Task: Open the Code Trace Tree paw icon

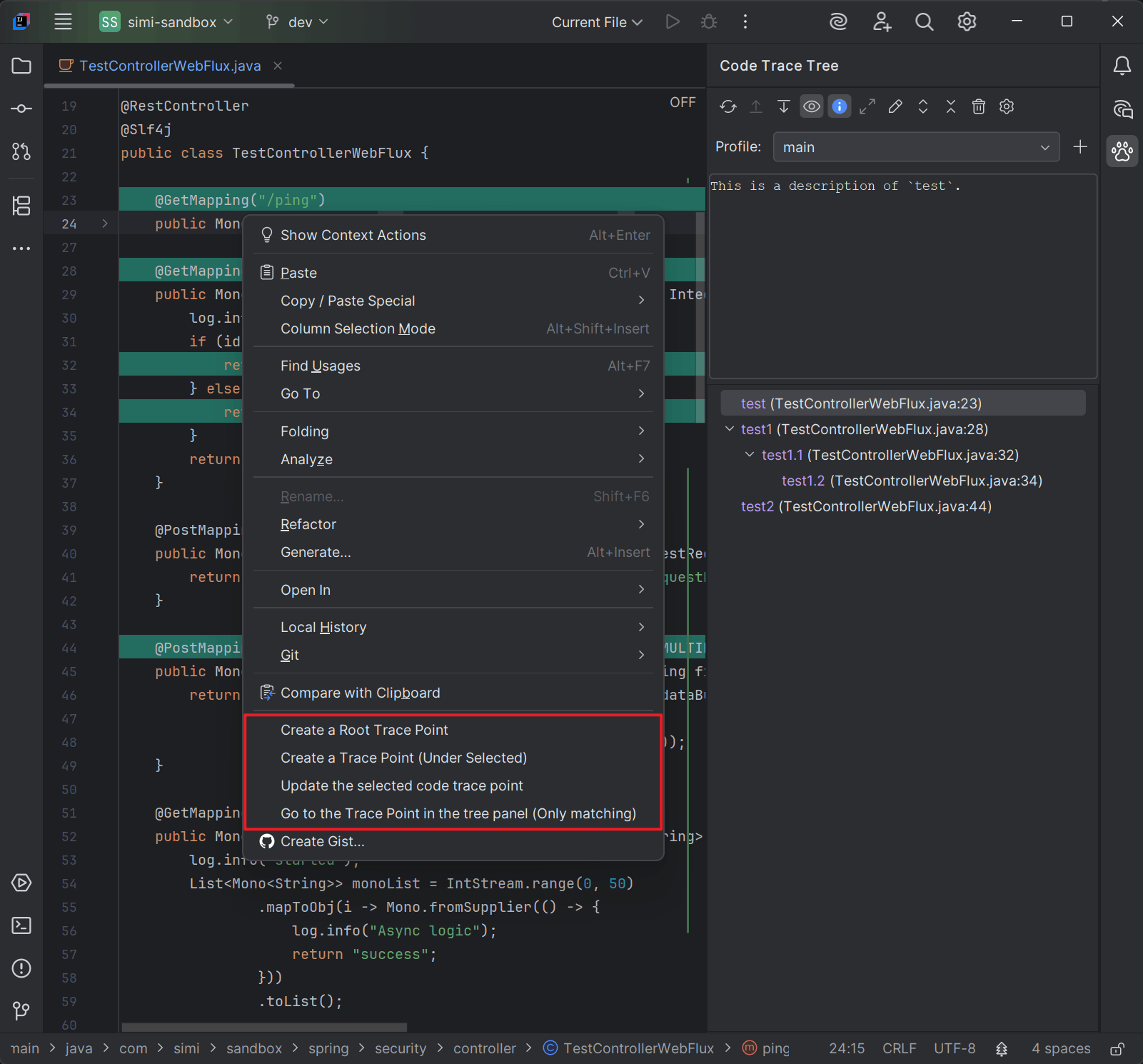Action: point(1122,151)
